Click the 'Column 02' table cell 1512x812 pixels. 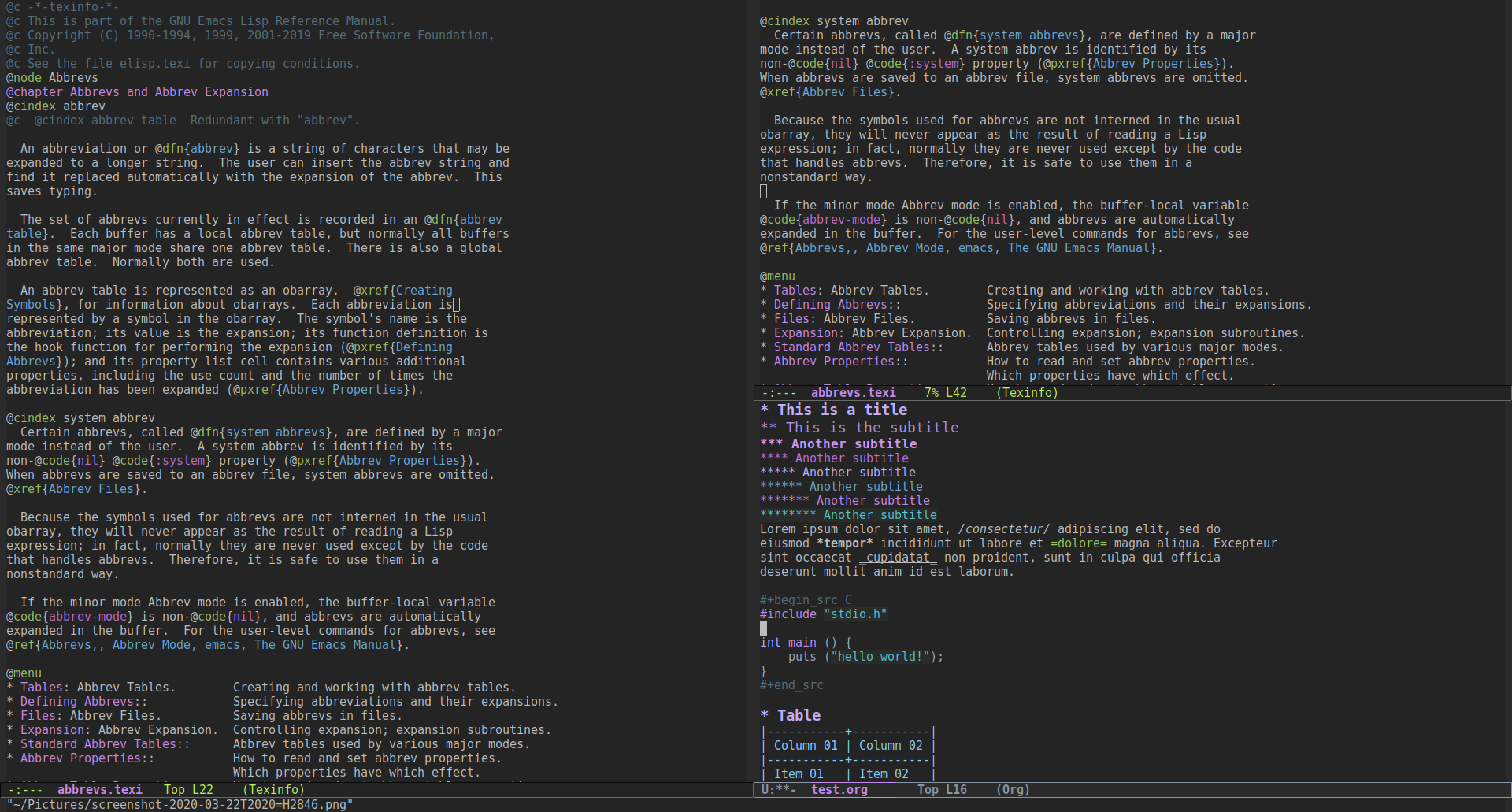891,745
